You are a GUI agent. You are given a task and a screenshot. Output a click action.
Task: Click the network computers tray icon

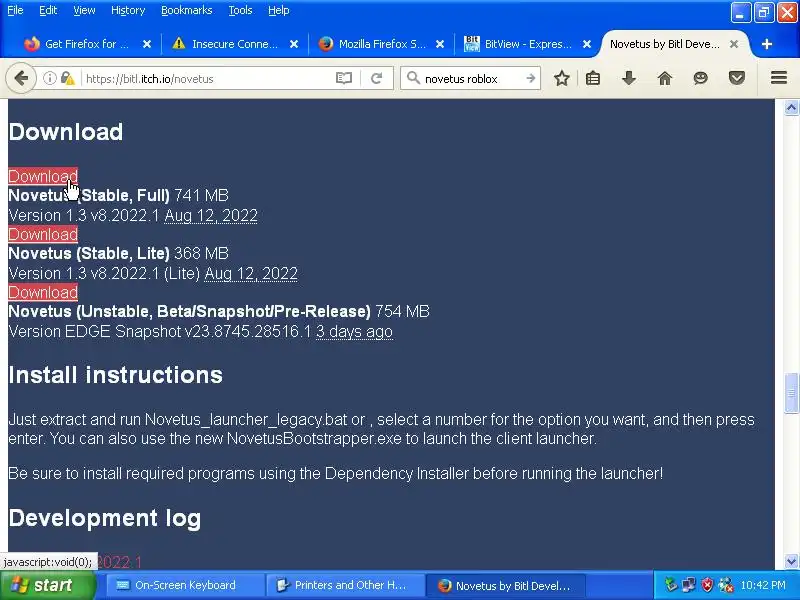[x=688, y=585]
